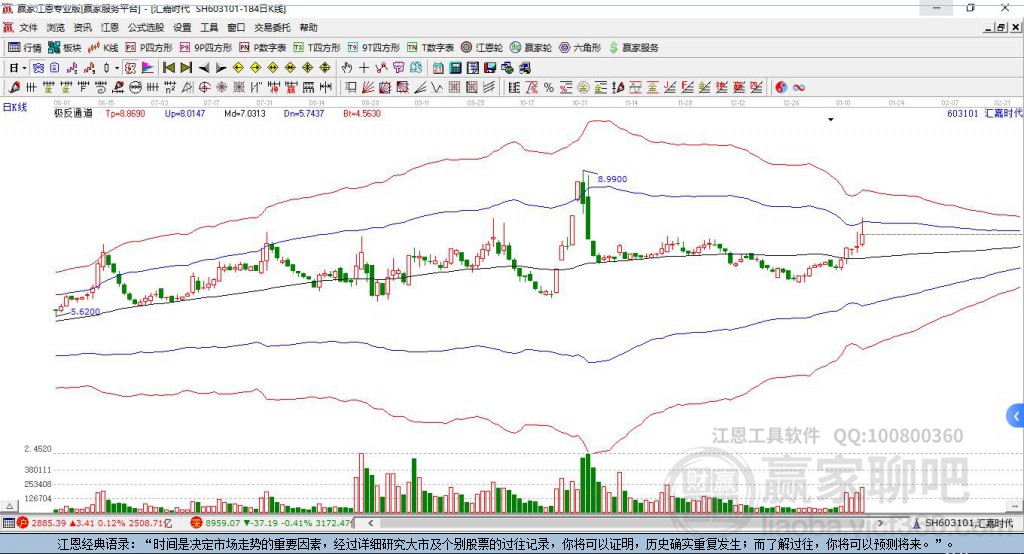Click the red crosshair circle tool

[204, 88]
